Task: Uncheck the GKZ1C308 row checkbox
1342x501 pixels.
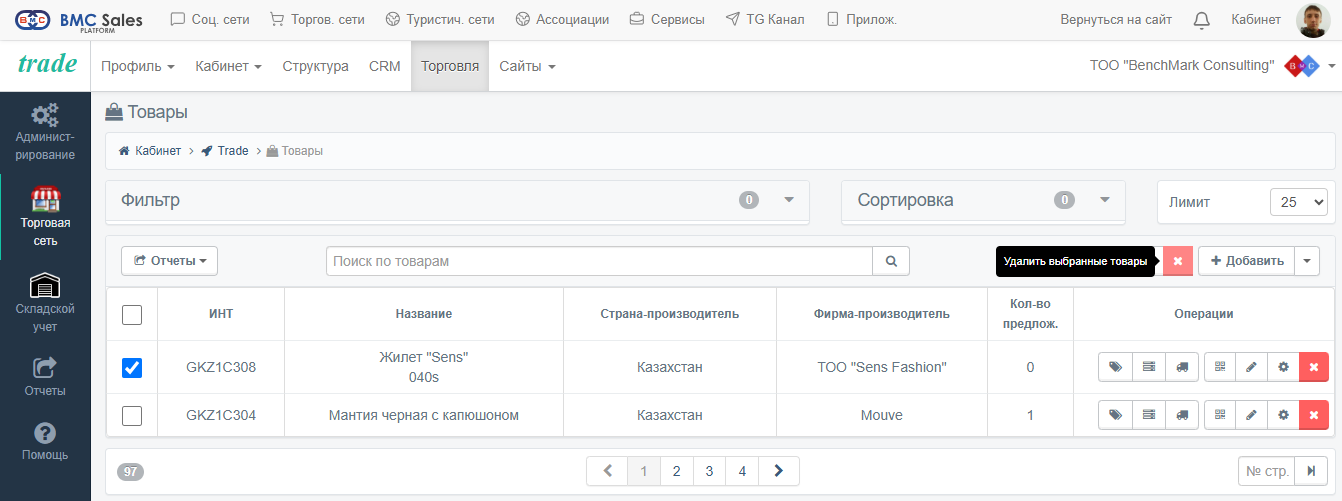Action: (132, 368)
